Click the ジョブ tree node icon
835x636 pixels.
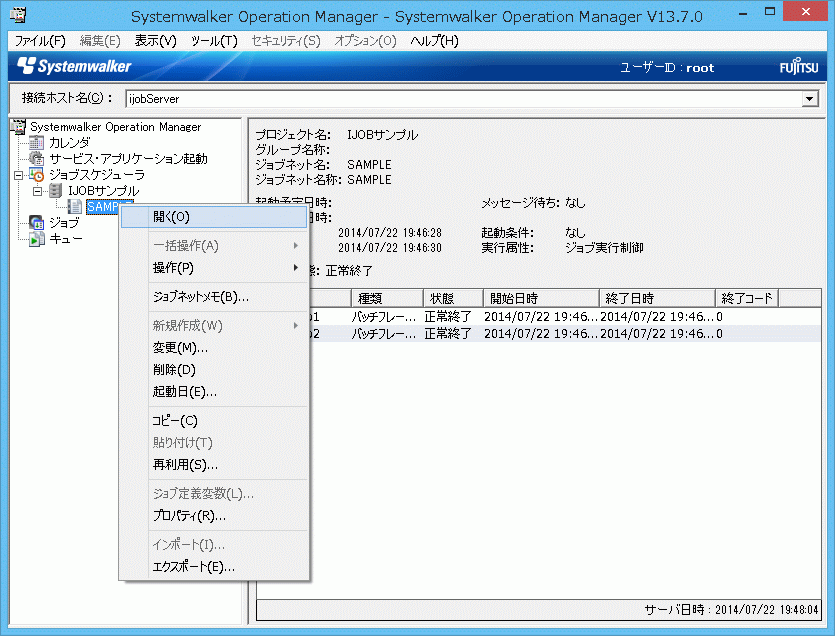(x=36, y=222)
